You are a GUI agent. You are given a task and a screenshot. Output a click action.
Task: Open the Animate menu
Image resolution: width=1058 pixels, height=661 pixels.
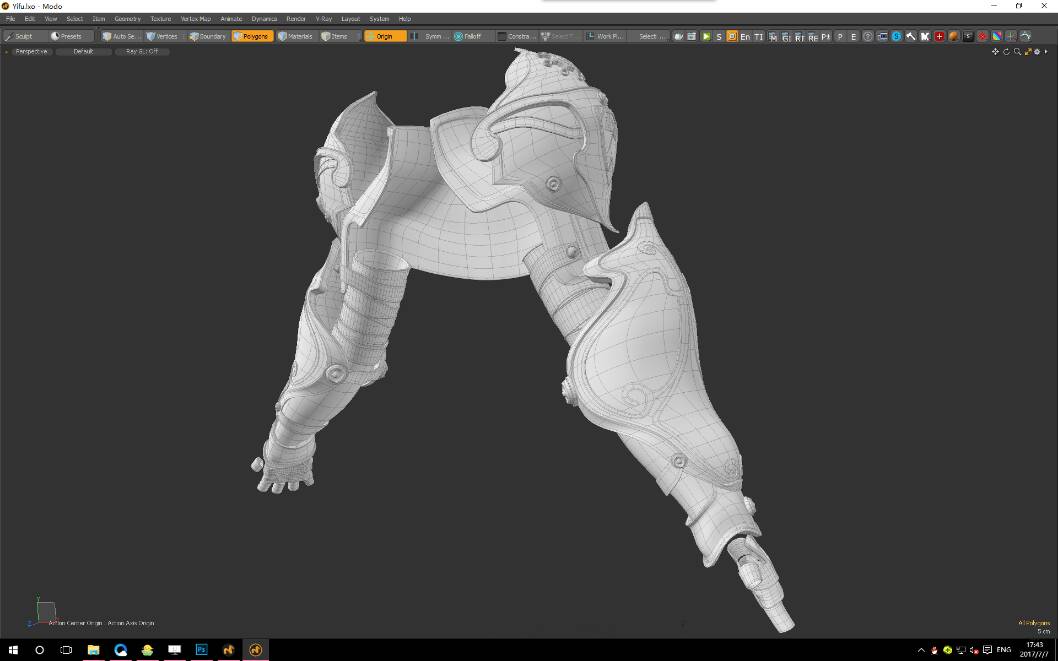point(231,19)
